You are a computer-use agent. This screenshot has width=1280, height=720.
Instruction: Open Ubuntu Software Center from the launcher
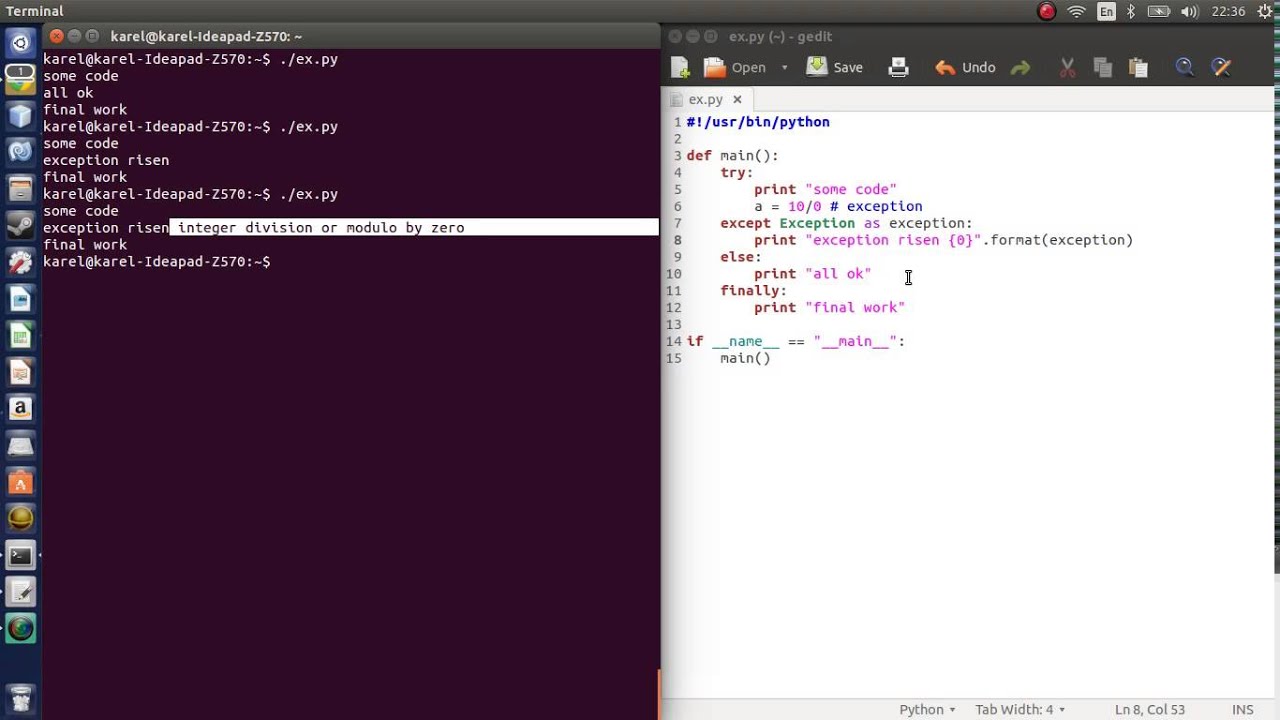click(x=20, y=483)
